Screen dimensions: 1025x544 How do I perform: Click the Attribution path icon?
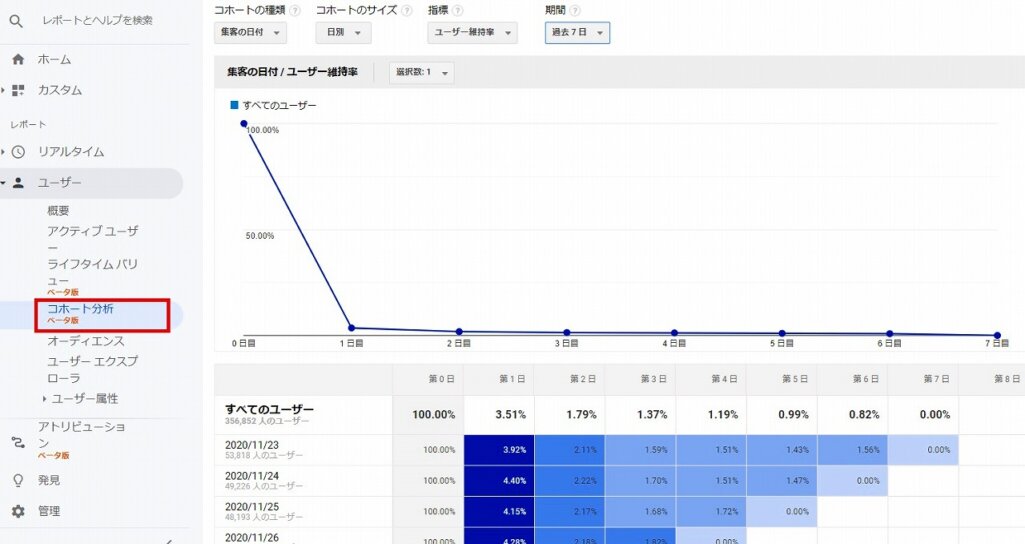[x=18, y=443]
